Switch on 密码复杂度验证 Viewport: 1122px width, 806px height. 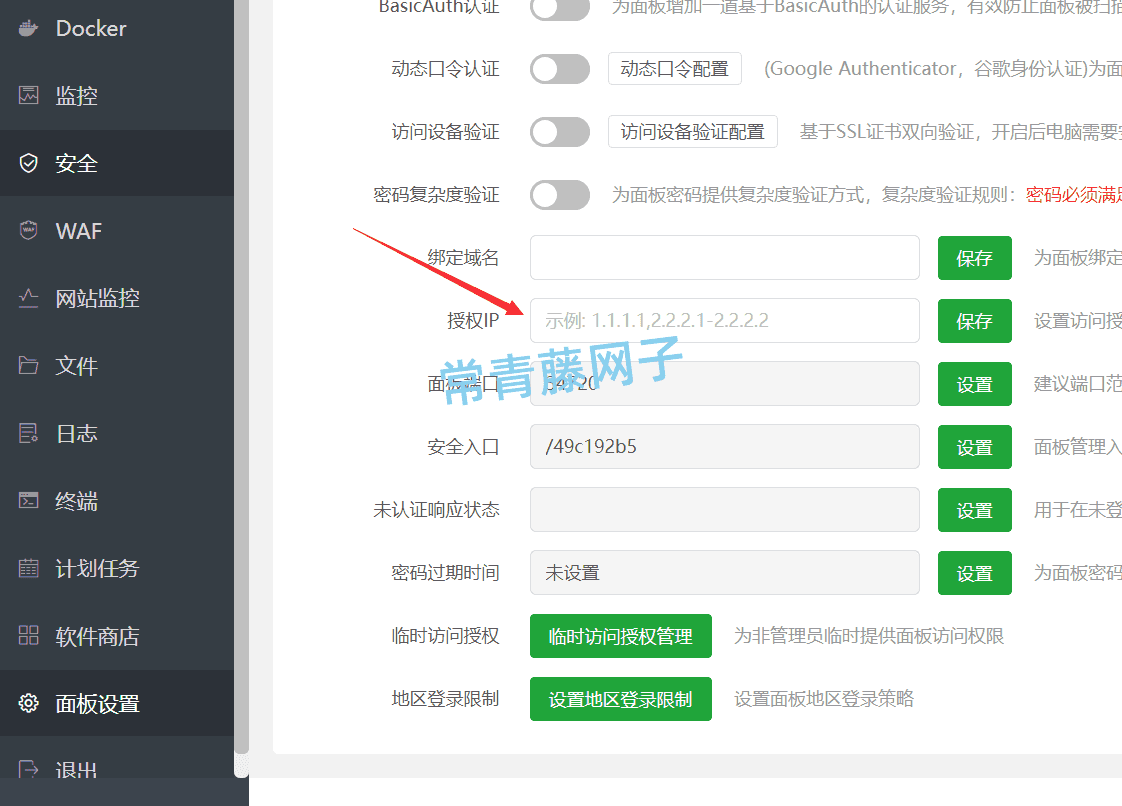[x=559, y=194]
